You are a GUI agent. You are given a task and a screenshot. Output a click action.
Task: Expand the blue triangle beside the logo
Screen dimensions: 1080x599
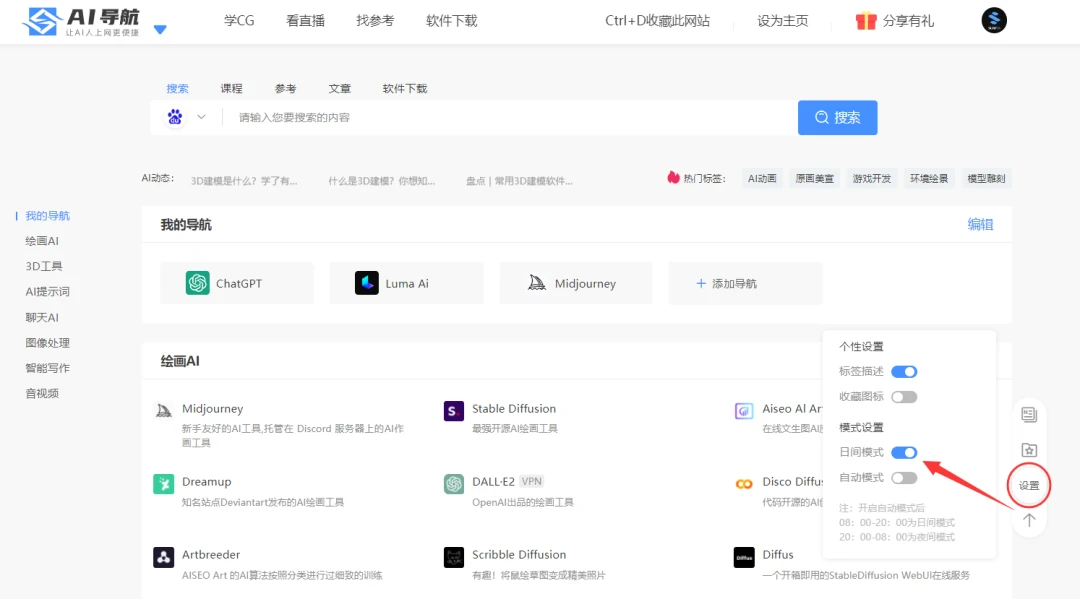tap(160, 30)
